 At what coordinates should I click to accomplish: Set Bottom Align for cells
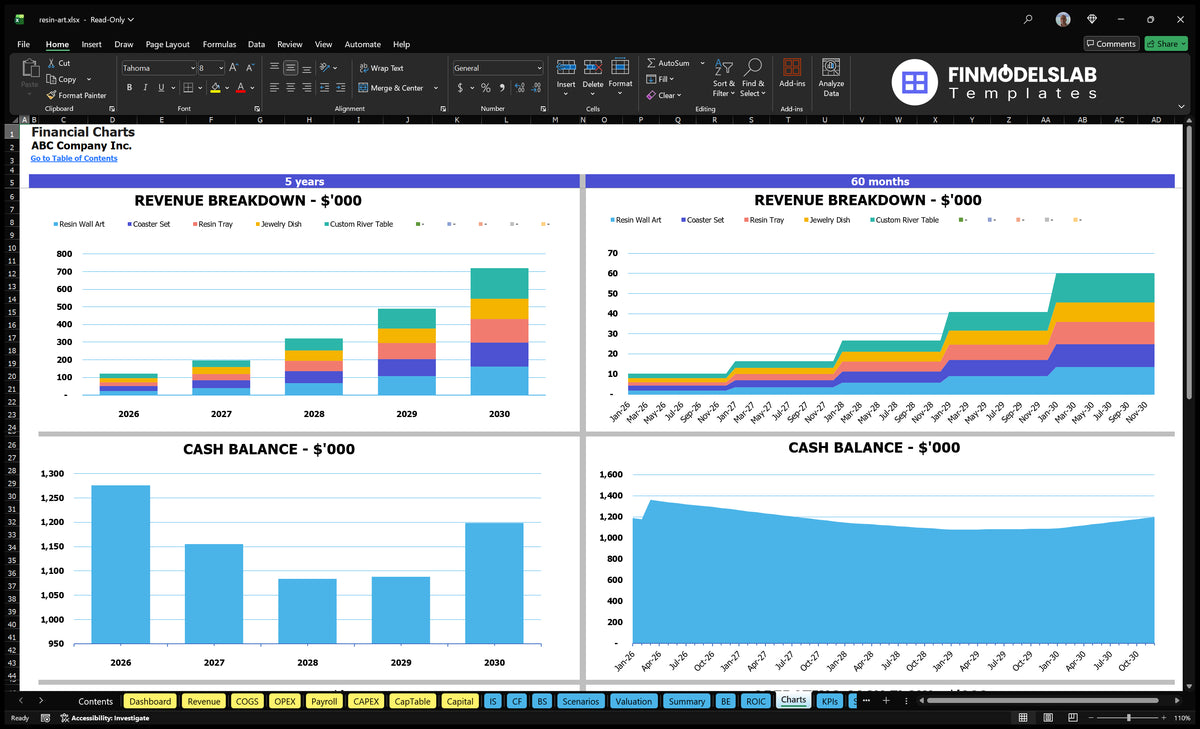(307, 68)
